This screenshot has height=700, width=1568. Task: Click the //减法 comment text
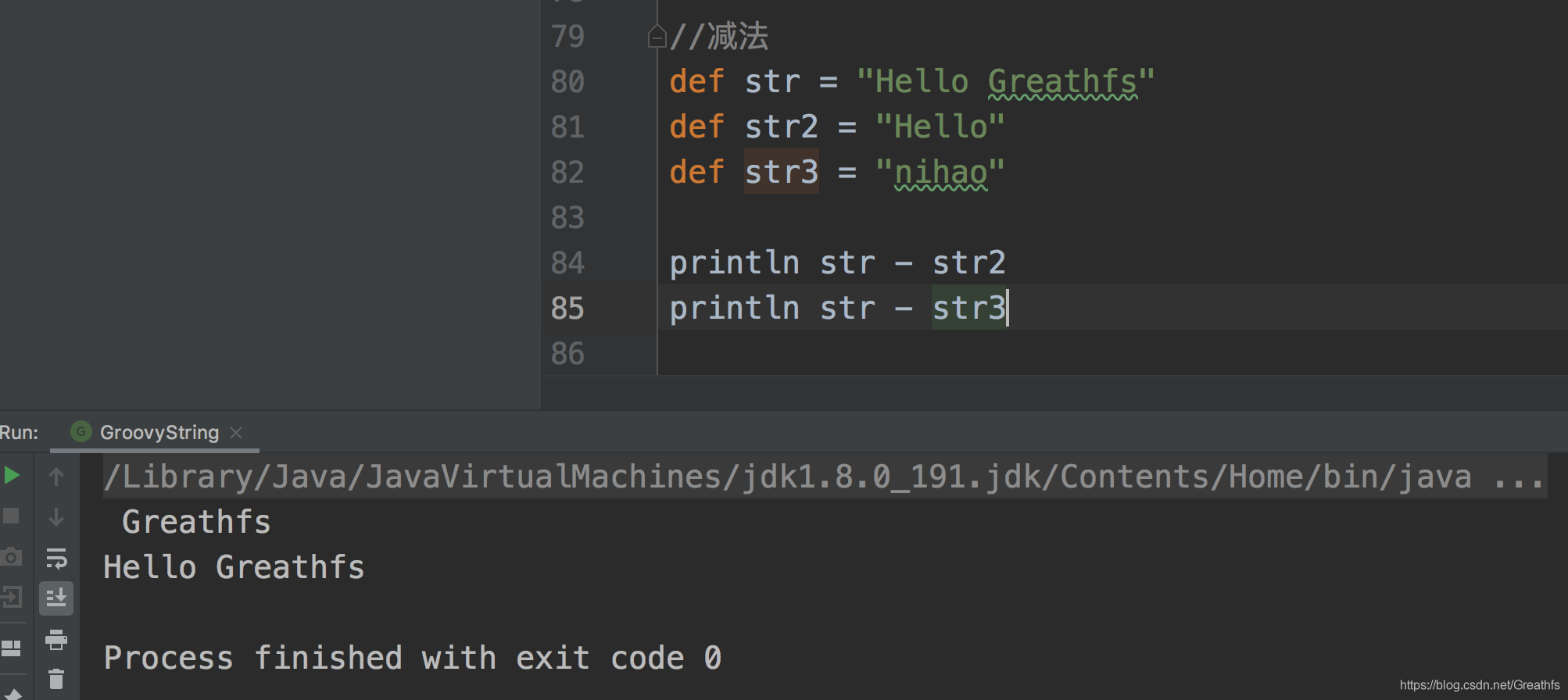coord(719,36)
